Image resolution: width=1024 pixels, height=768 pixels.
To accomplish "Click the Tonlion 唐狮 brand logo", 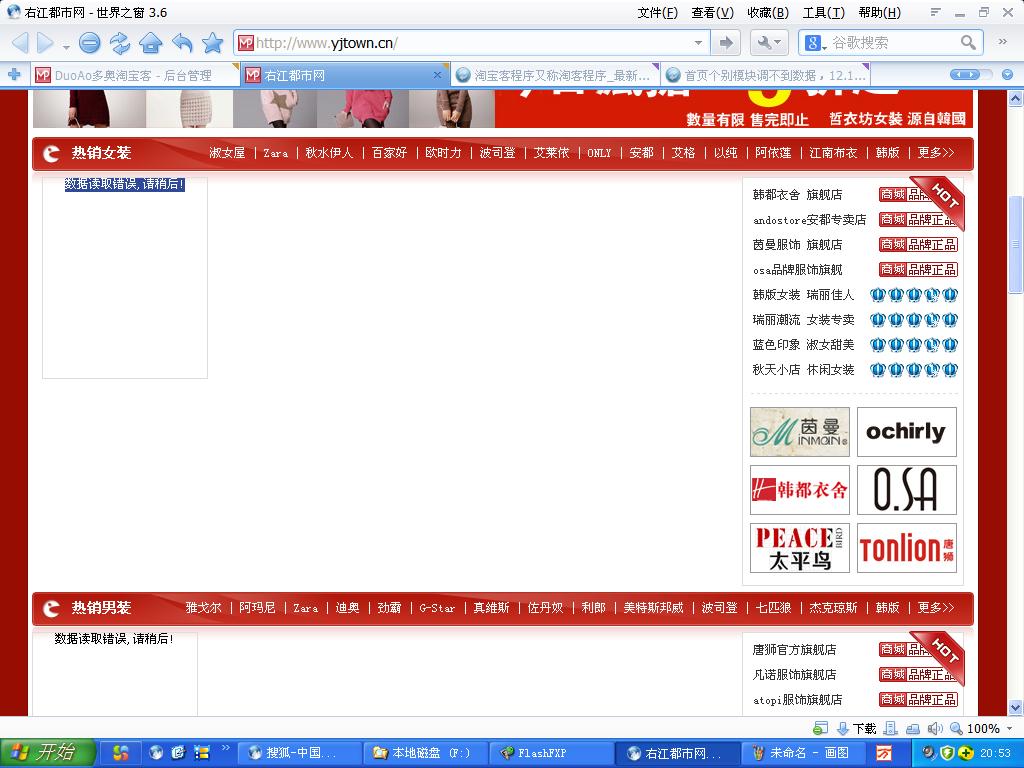I will point(906,548).
